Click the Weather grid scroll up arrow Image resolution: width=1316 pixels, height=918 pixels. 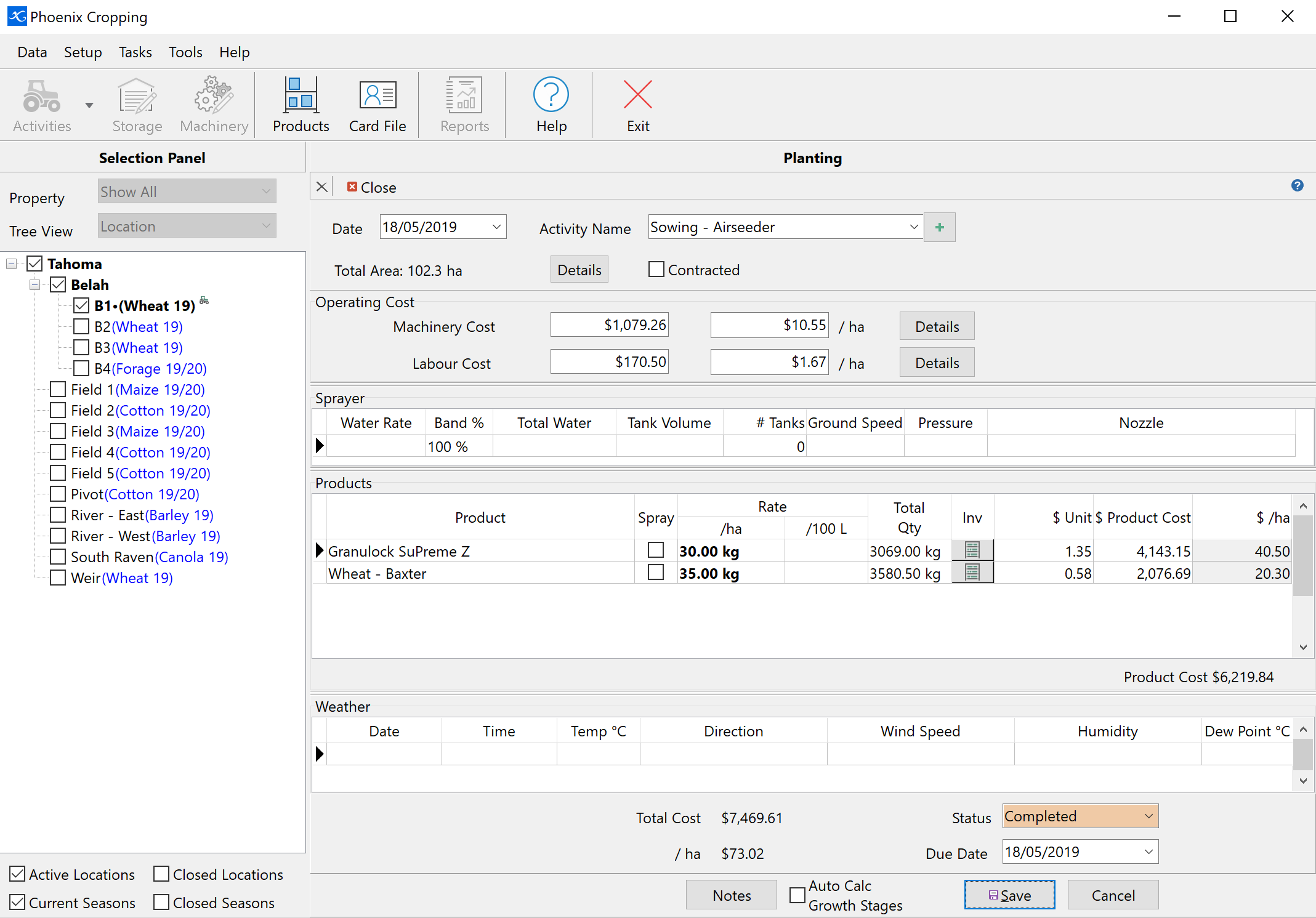click(x=1303, y=729)
